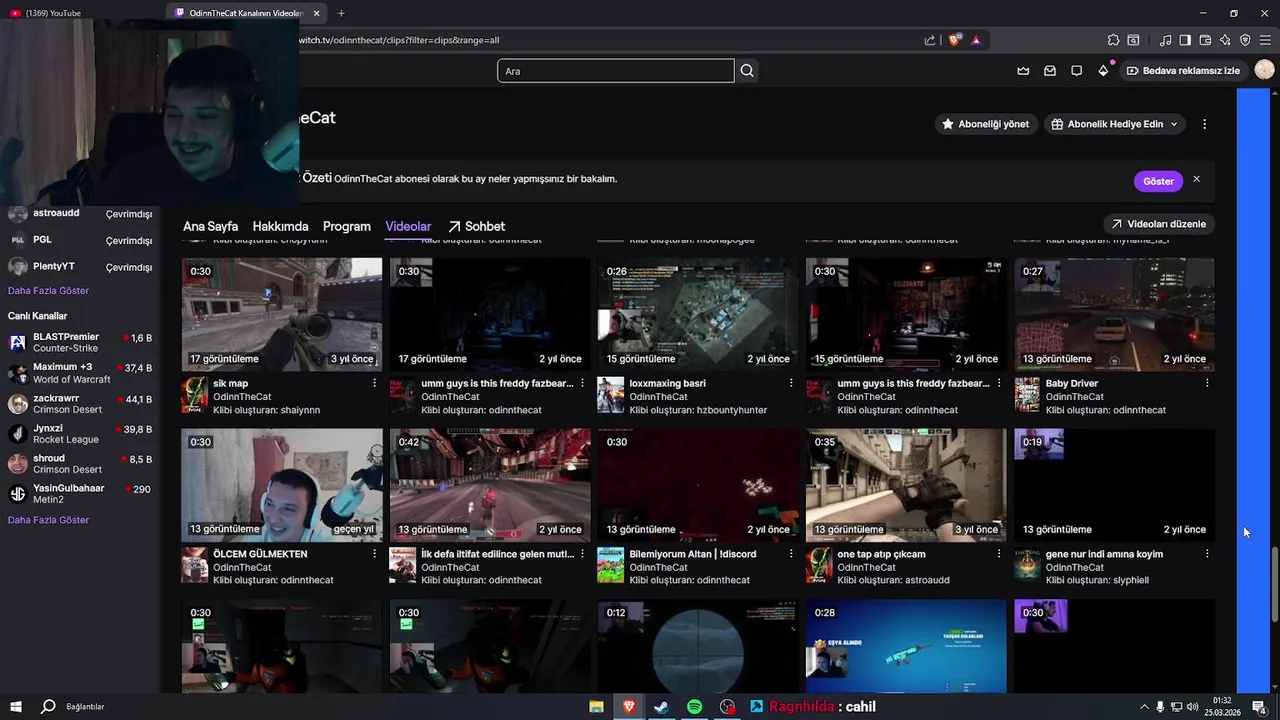Switch to the YouTube browser tab
The width and height of the screenshot is (1280, 720).
pos(52,13)
